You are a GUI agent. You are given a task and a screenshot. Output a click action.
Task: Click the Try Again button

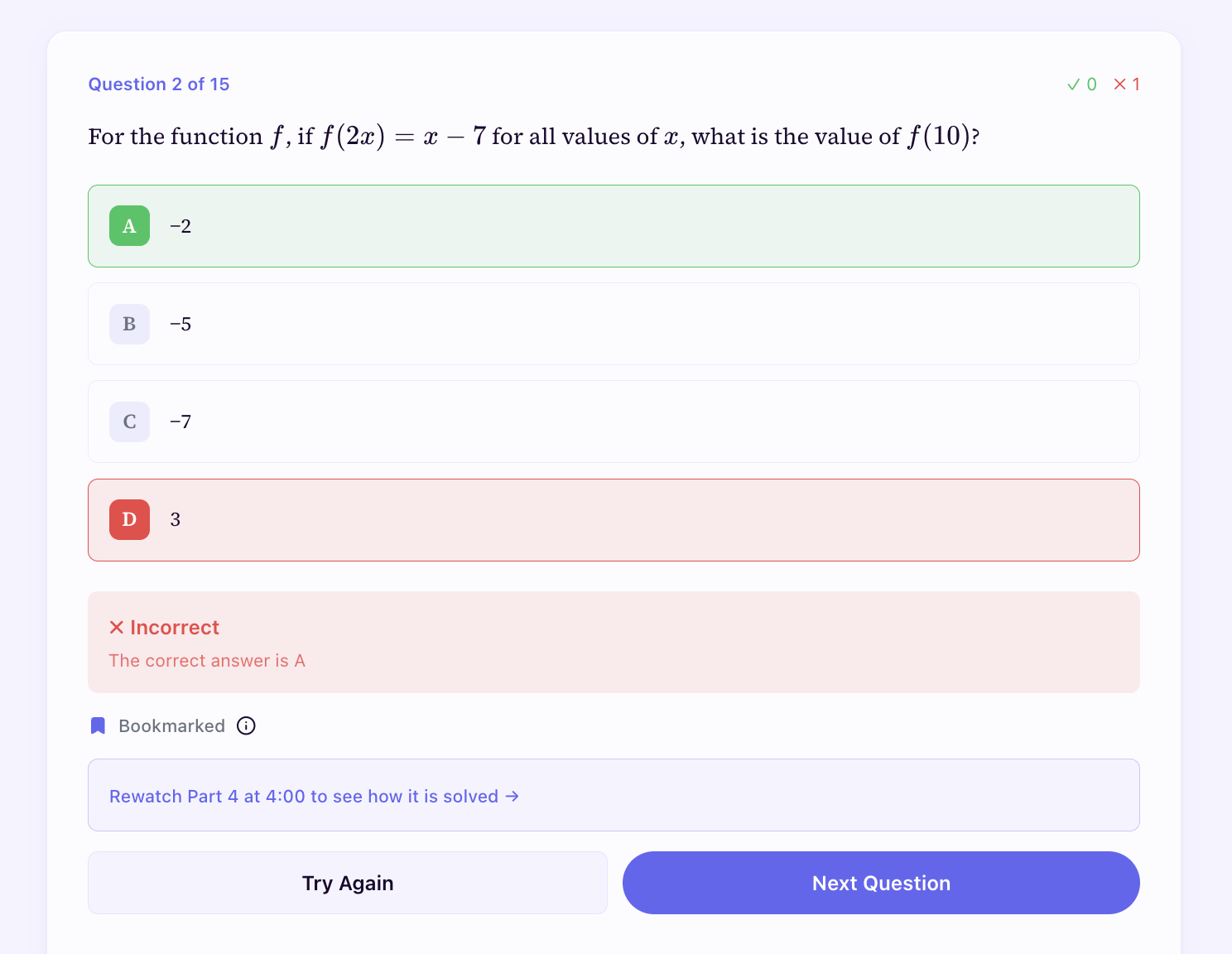(348, 883)
